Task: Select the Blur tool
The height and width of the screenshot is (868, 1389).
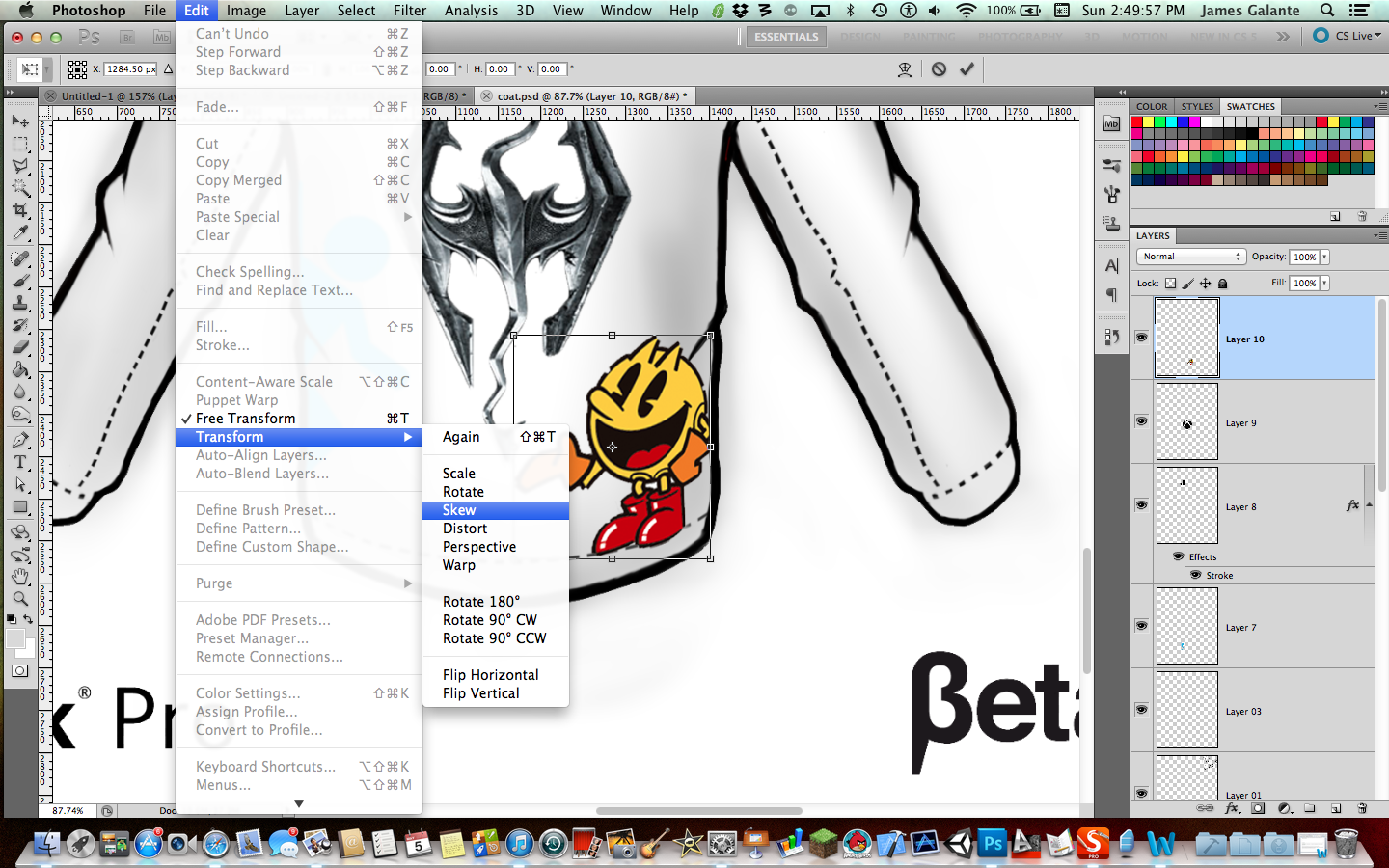Action: pos(20,392)
